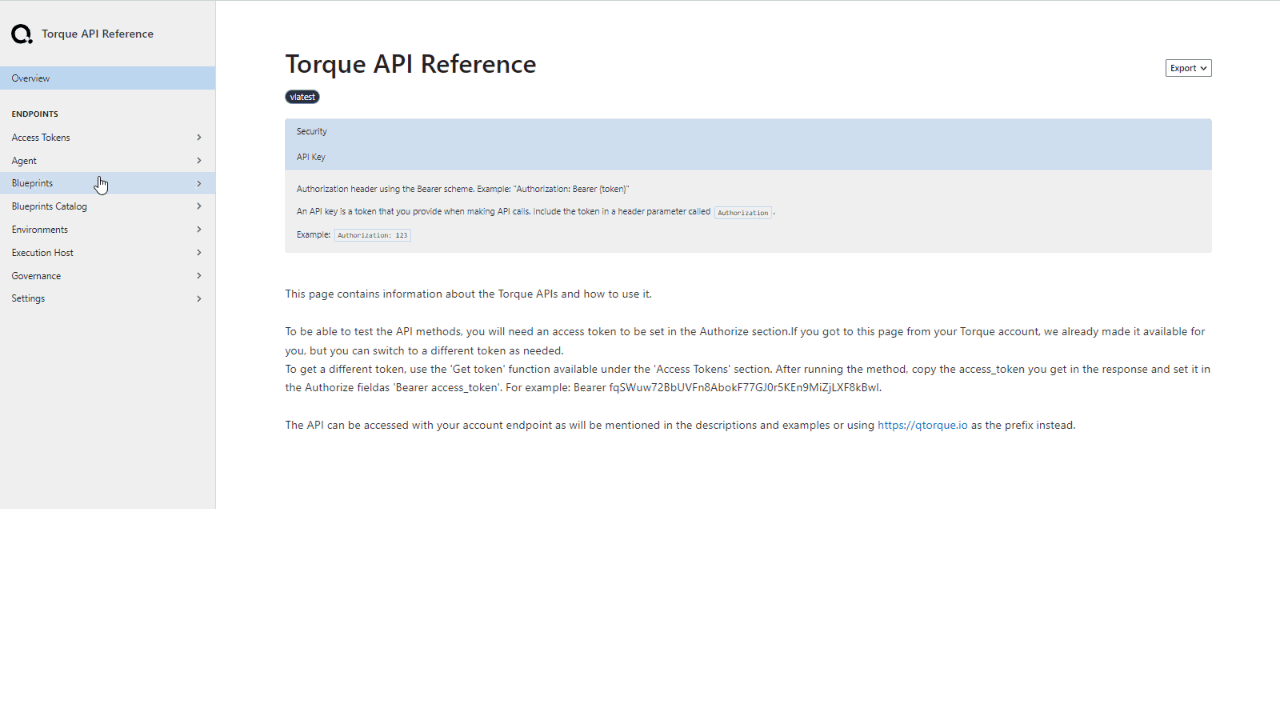Click the Security header row
This screenshot has height=720, width=1280.
click(x=748, y=131)
